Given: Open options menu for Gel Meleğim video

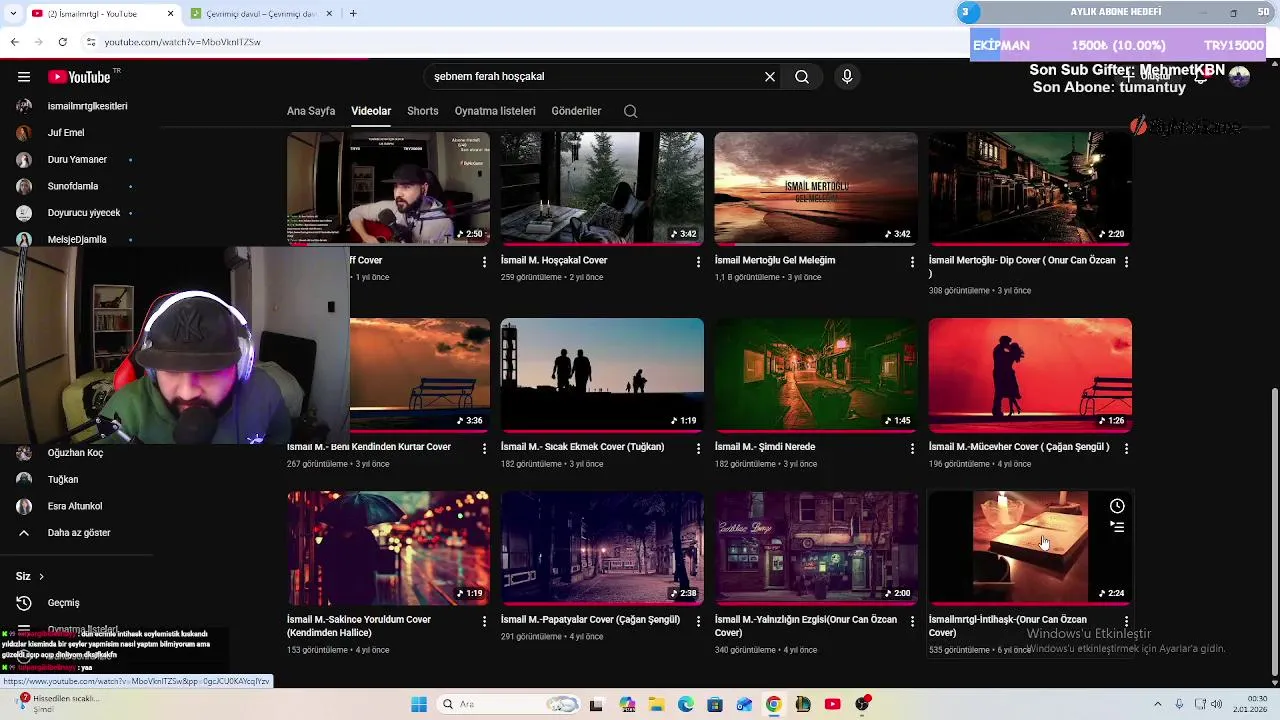Looking at the screenshot, I should coord(912,262).
